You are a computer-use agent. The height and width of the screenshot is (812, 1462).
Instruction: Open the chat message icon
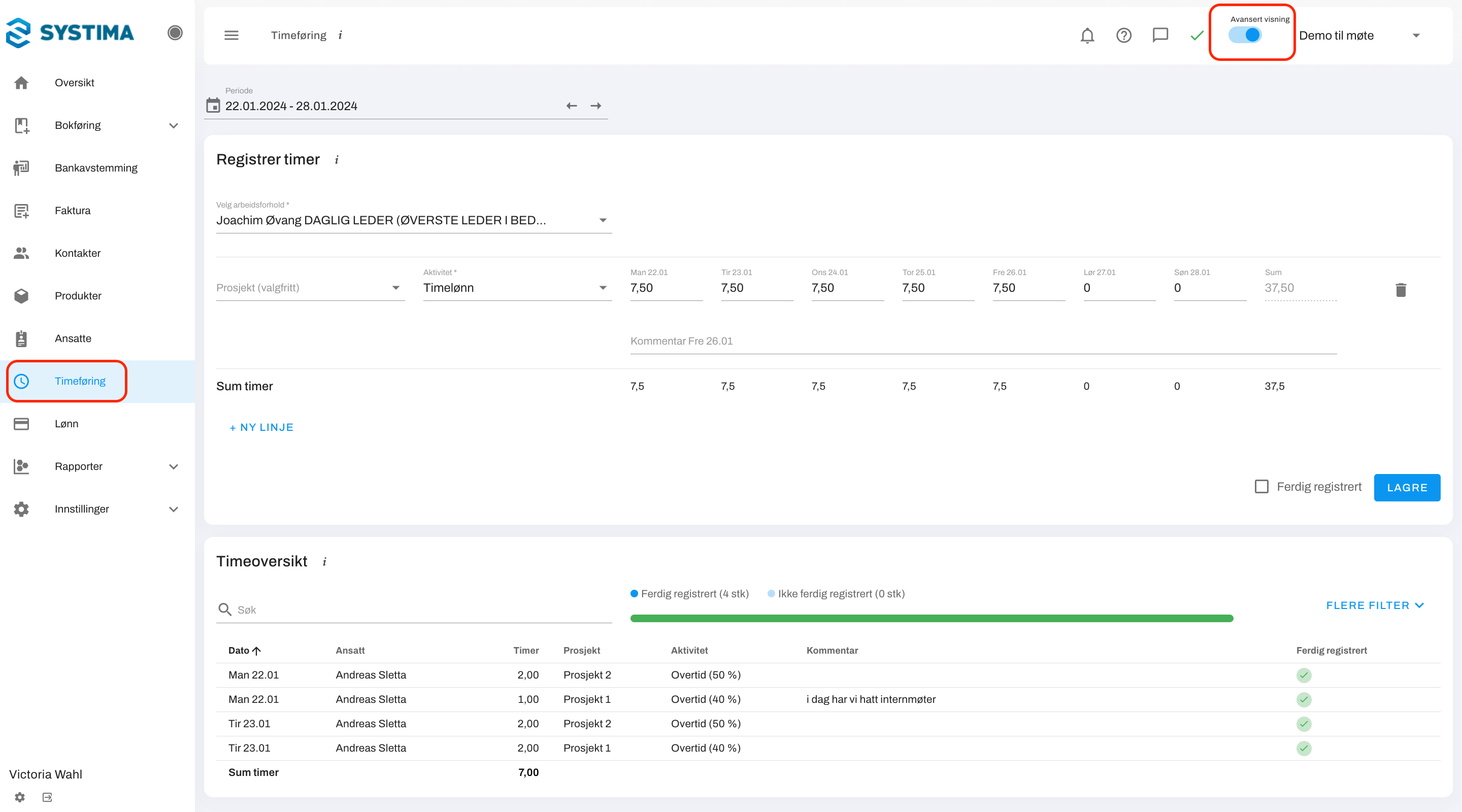coord(1160,35)
